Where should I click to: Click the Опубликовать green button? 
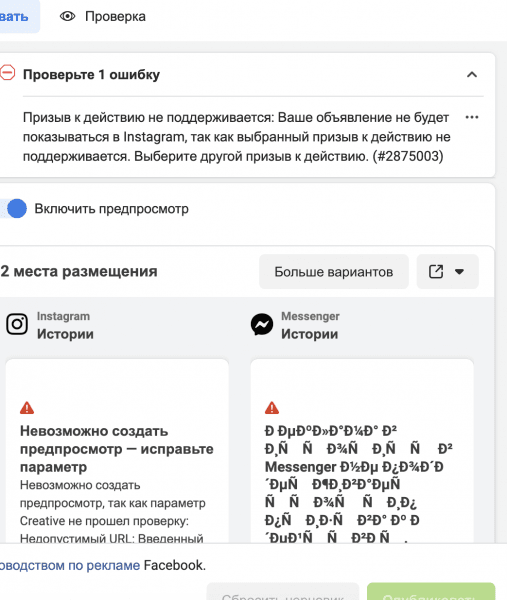point(431,592)
